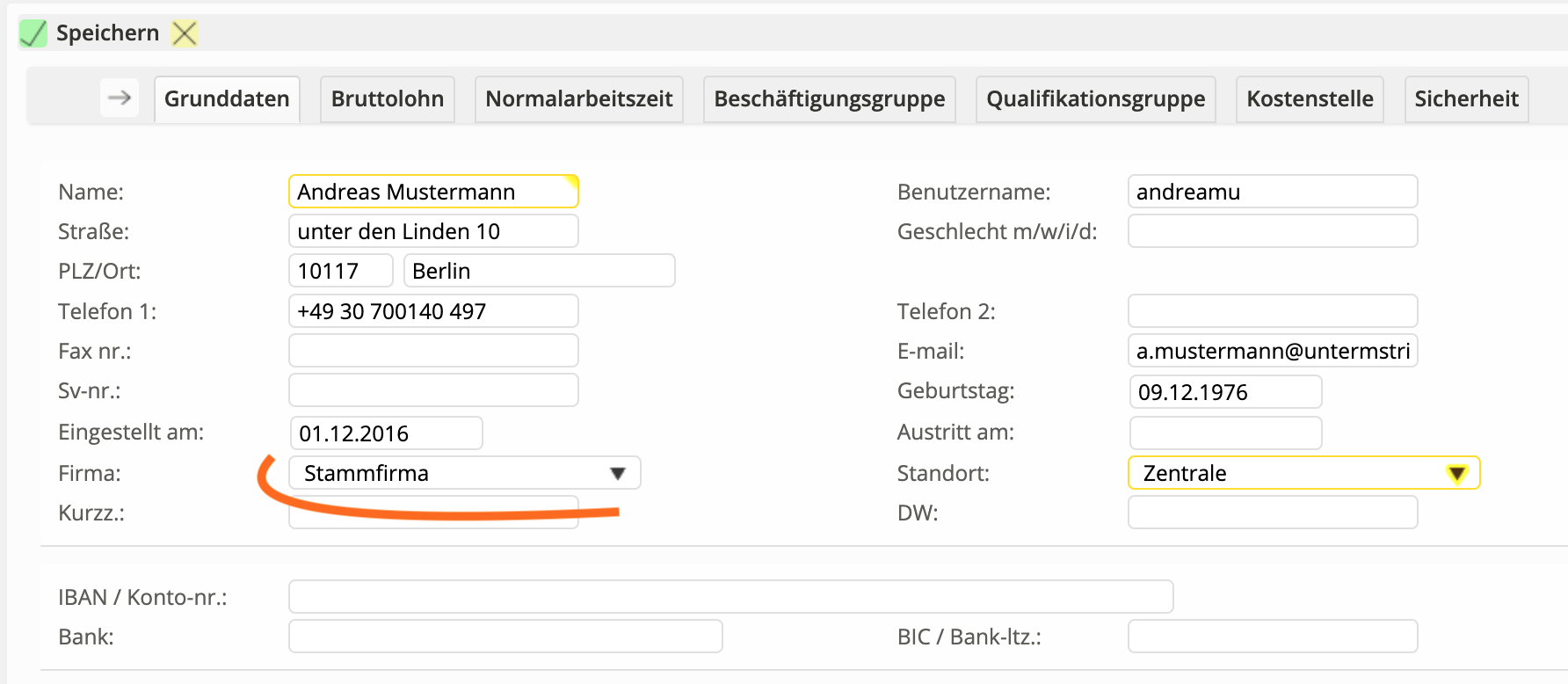Click the green checkmark save icon
1568x684 pixels.
33,33
